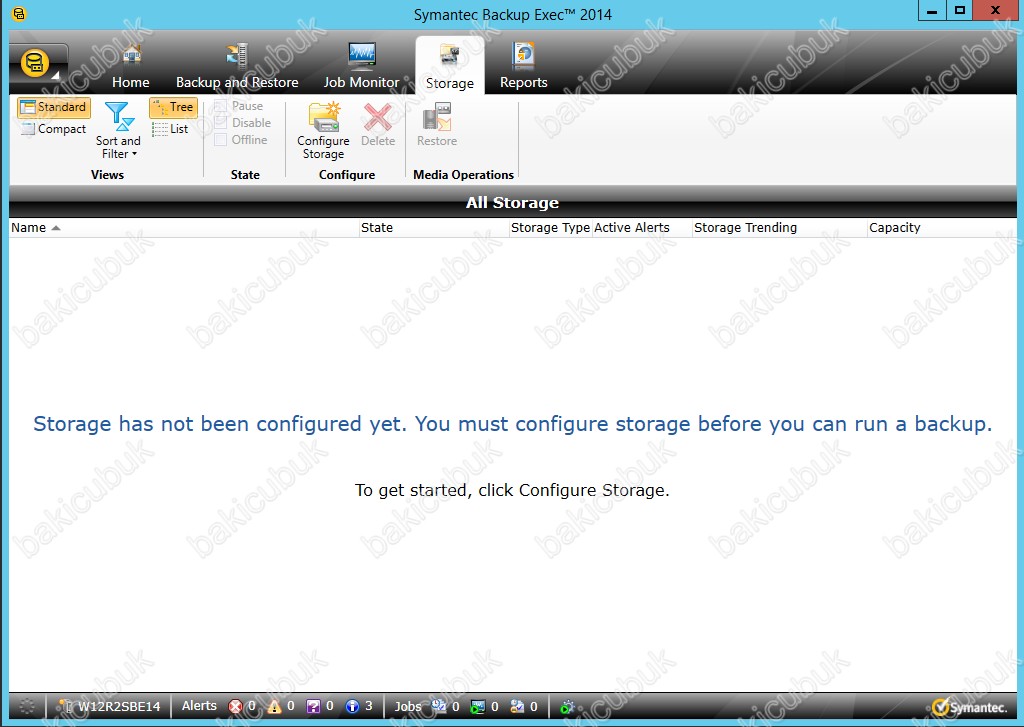Click the W12R2SBE14 server icon
This screenshot has width=1024, height=727.
(x=65, y=706)
